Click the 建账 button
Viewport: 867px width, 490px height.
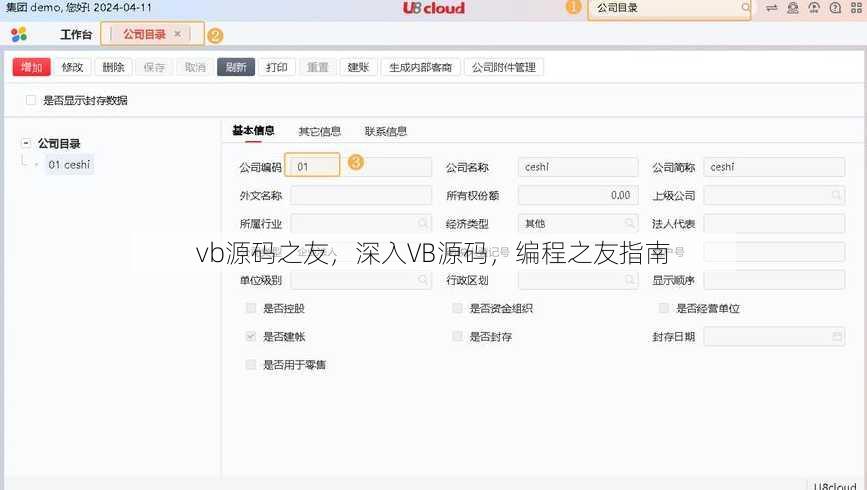point(358,67)
